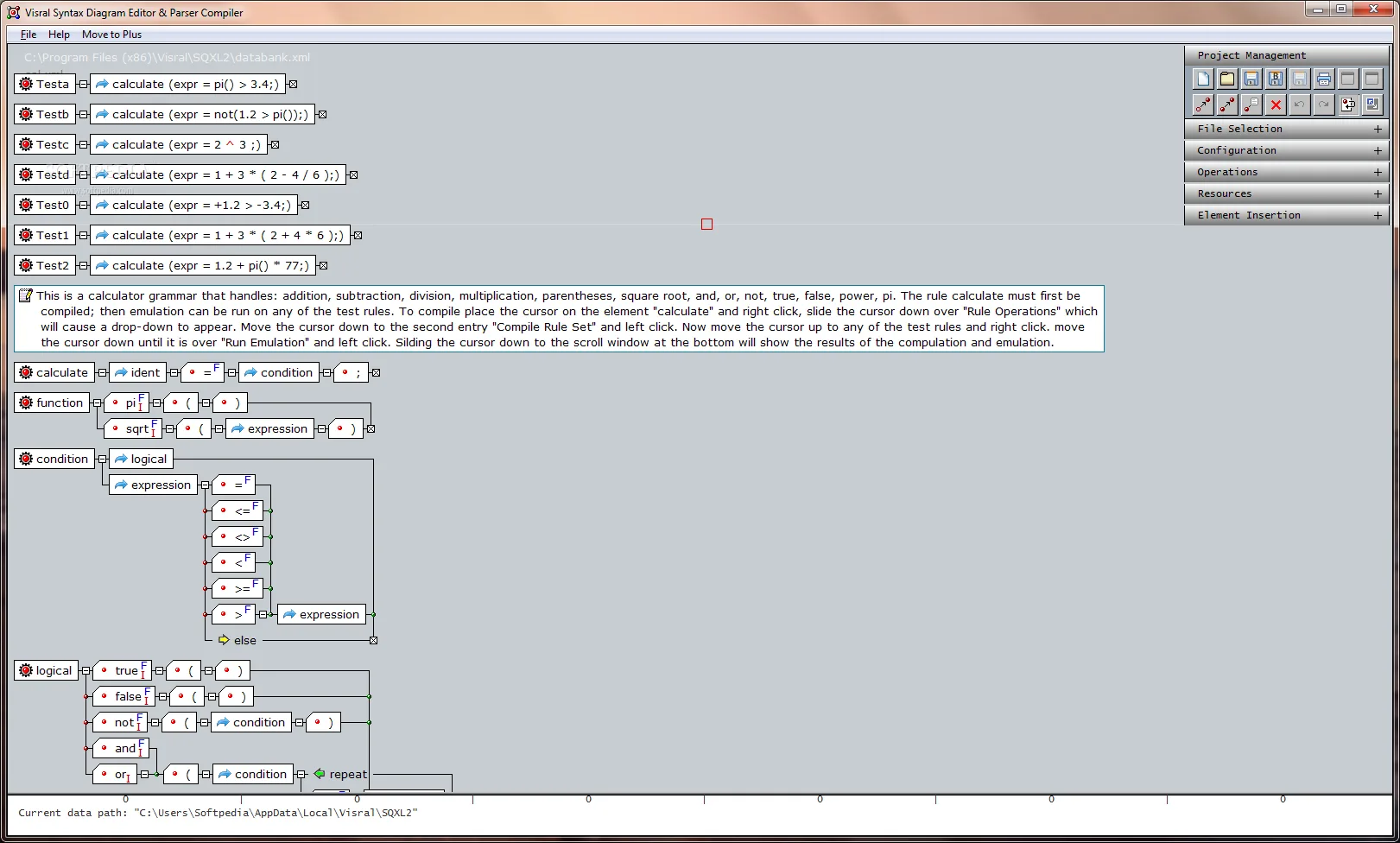Click the New project page icon
The image size is (1400, 843).
pyautogui.click(x=1202, y=79)
